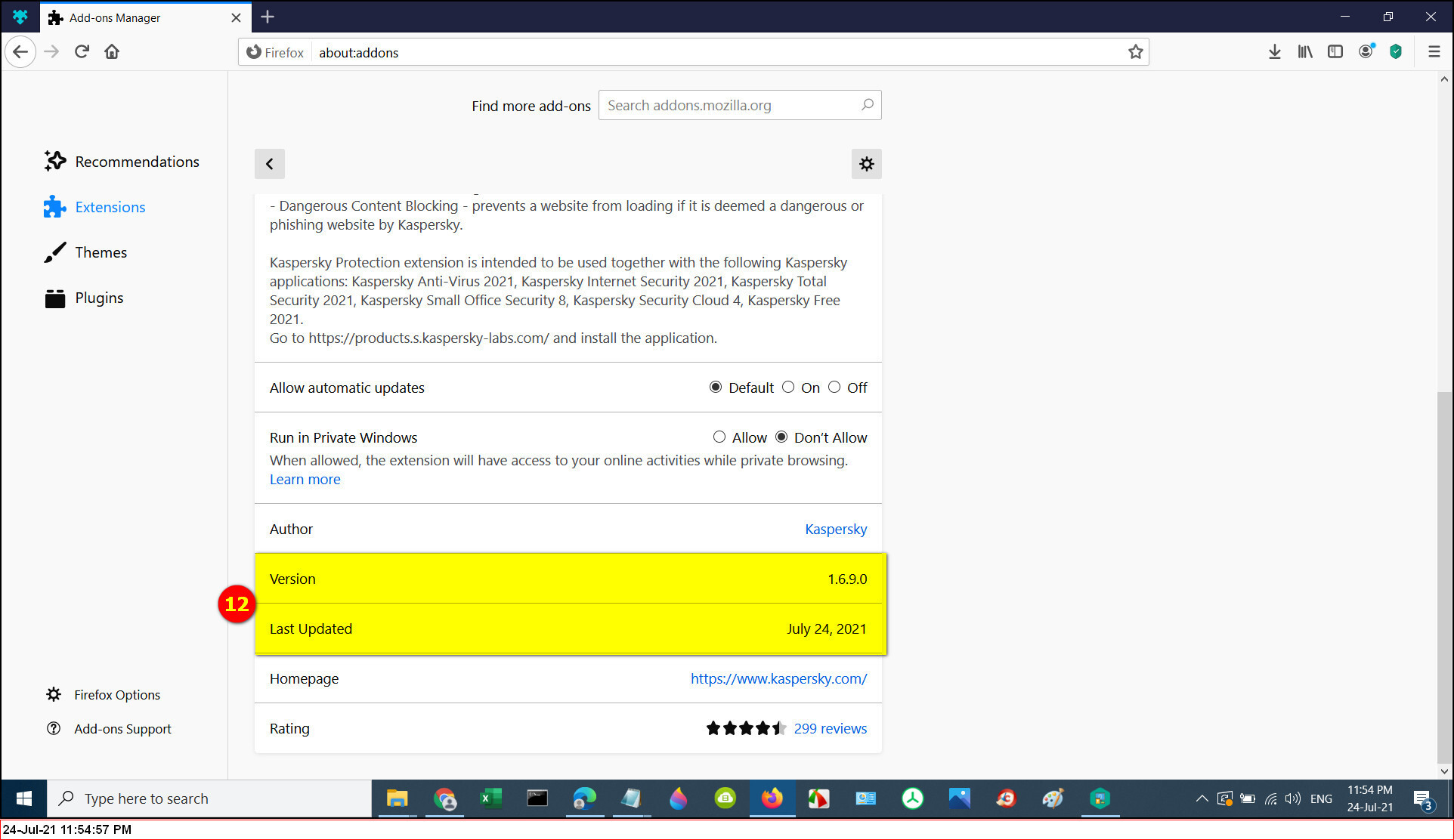Open the Downloads arrow in toolbar
This screenshot has width=1454, height=840.
pos(1274,52)
